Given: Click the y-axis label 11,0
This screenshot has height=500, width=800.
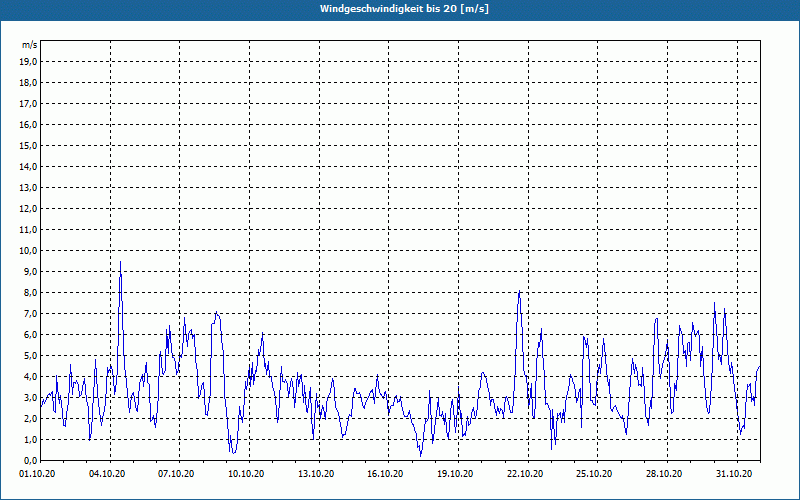Looking at the screenshot, I should click(29, 230).
